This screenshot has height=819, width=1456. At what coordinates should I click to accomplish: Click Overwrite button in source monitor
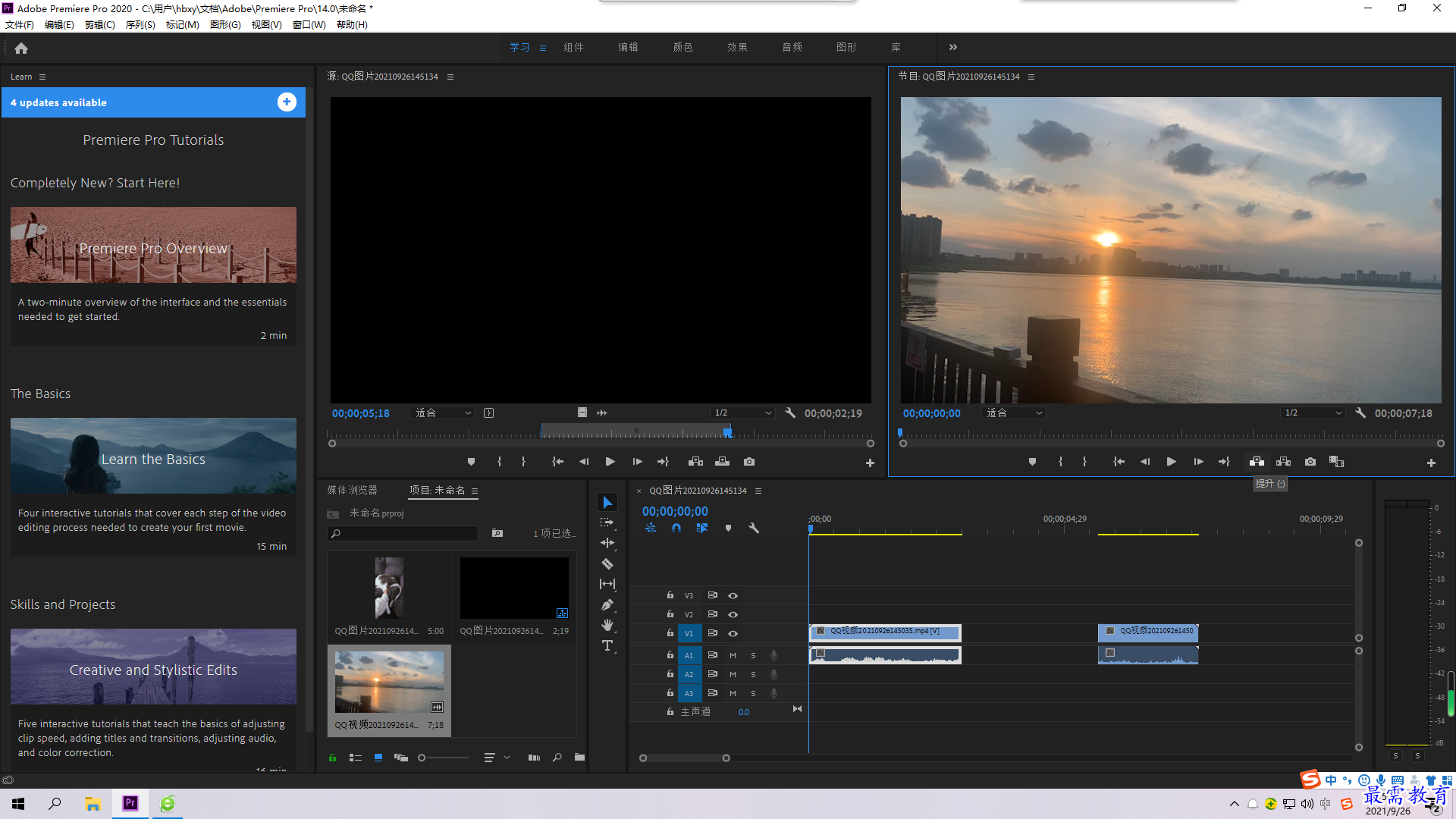[x=722, y=462]
